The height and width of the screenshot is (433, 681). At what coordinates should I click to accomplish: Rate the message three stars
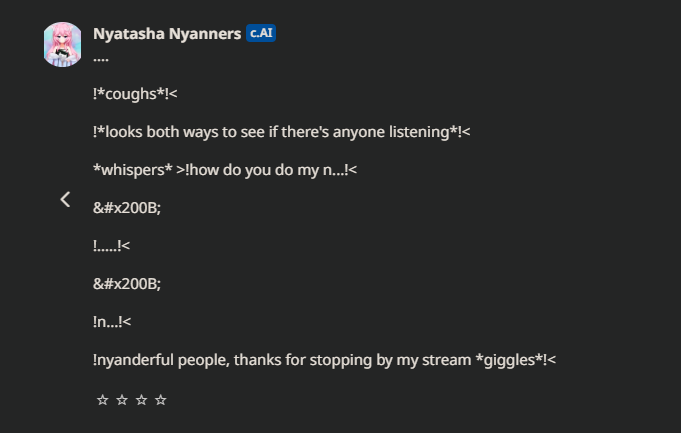tap(141, 401)
